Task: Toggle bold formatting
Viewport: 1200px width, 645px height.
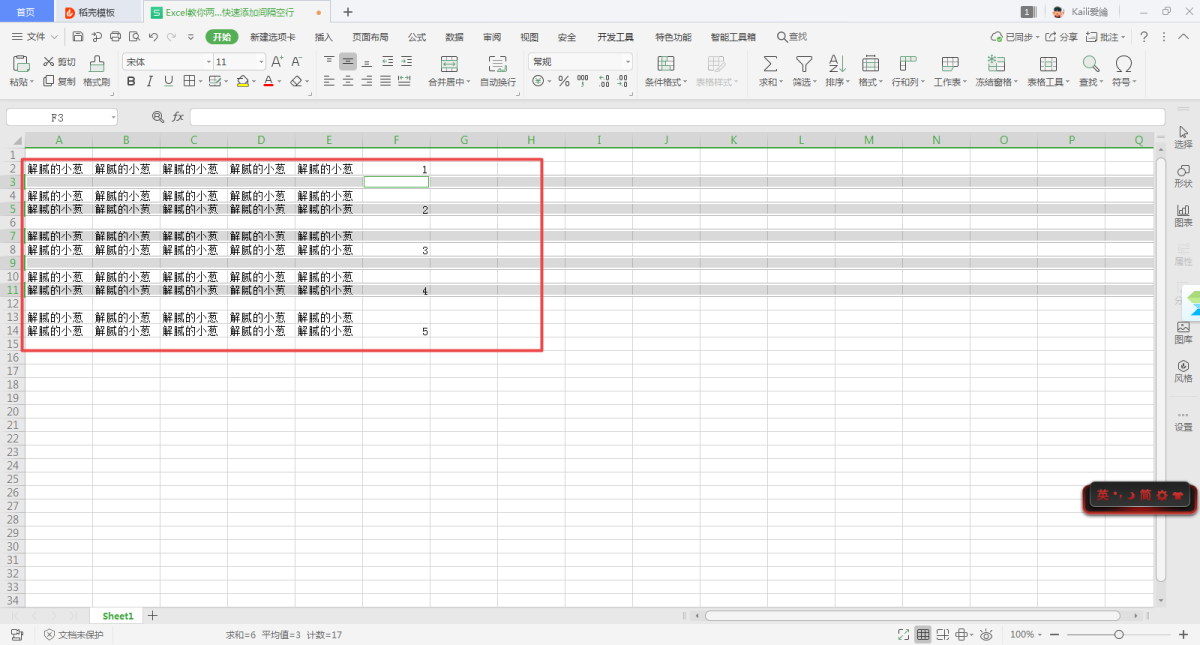Action: (x=131, y=82)
